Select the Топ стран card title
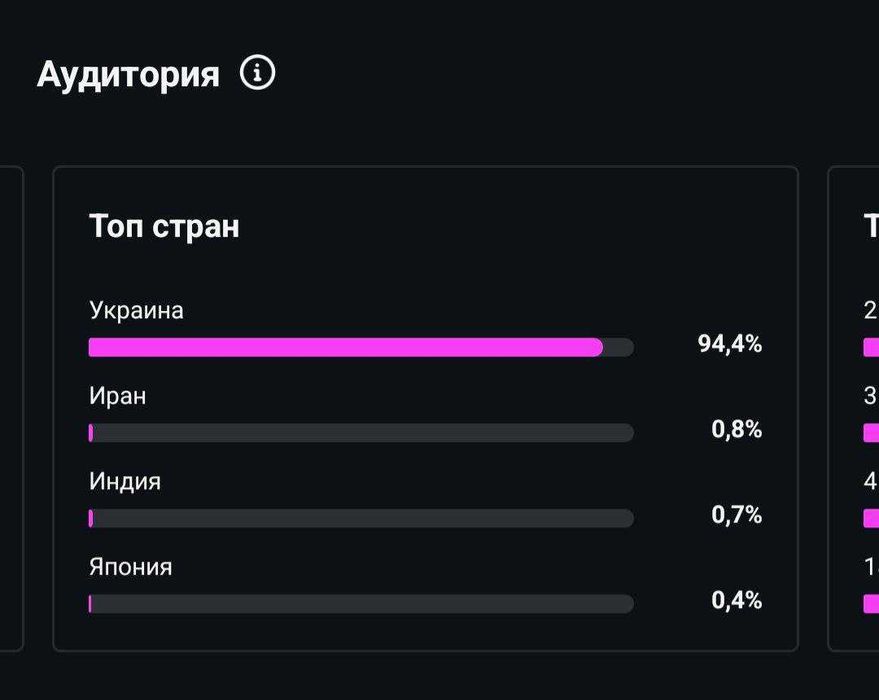Image resolution: width=879 pixels, height=700 pixels. [x=164, y=226]
